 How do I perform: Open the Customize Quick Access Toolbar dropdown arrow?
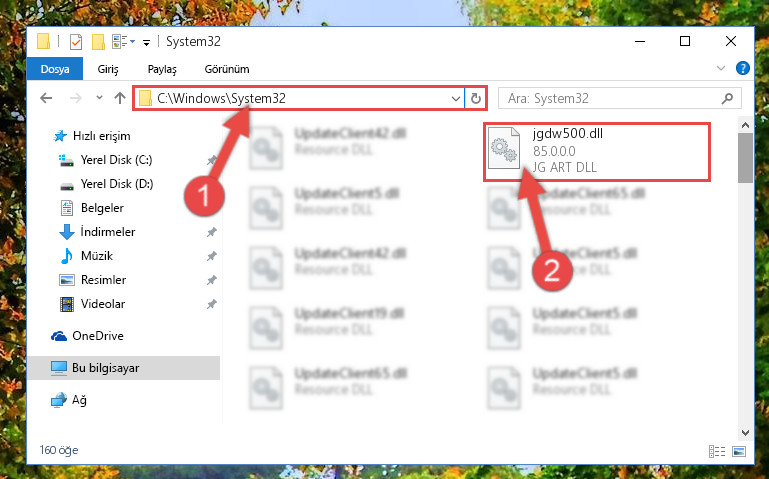146,43
